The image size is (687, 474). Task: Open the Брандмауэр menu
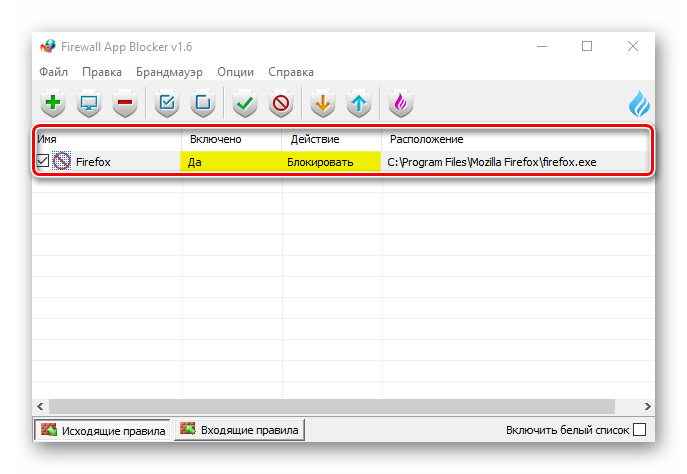pos(169,72)
